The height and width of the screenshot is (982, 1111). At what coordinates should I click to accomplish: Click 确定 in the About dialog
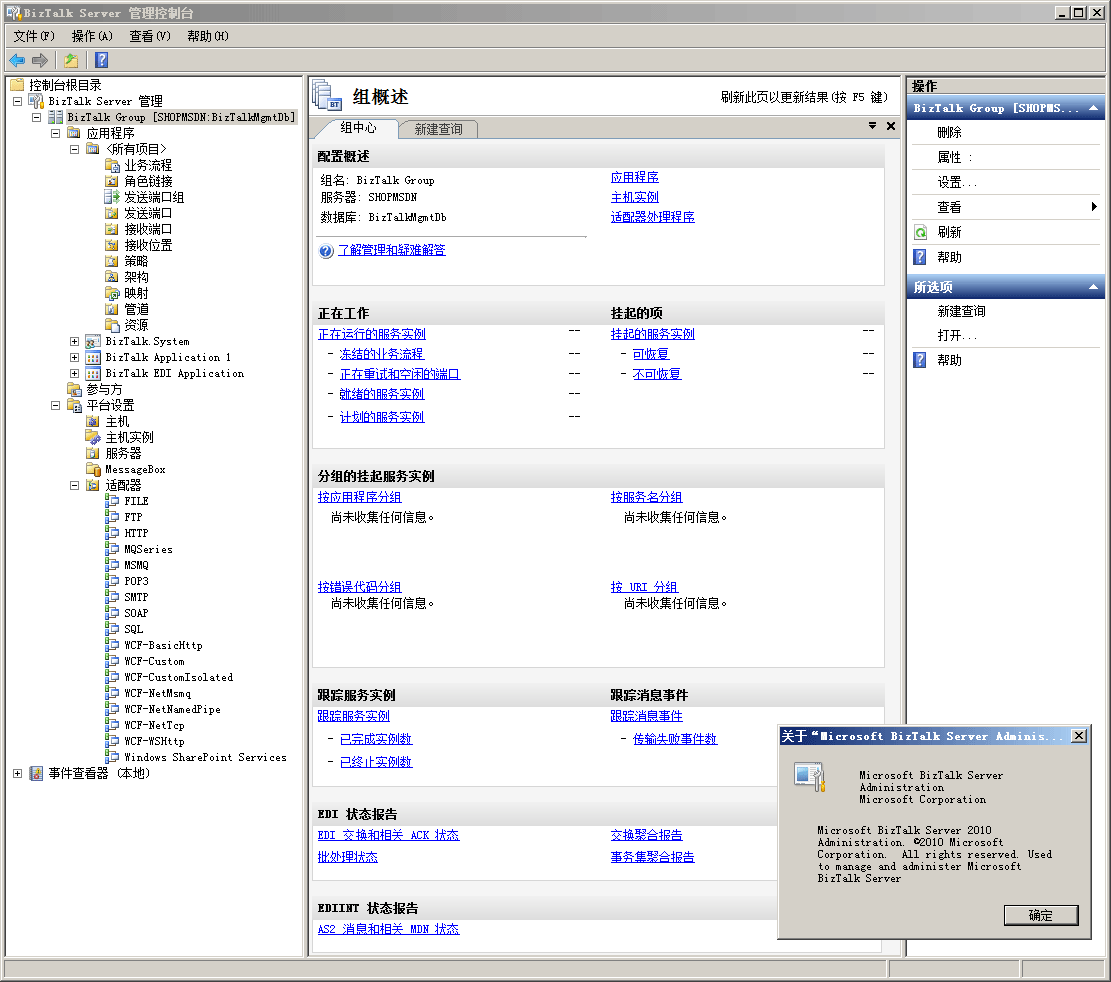click(1041, 915)
